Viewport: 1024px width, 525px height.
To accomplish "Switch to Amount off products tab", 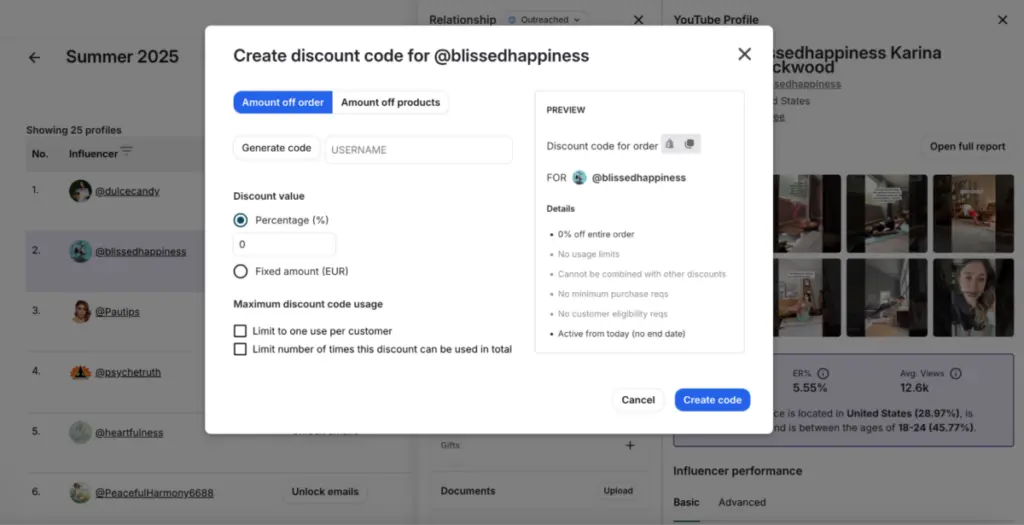I will coord(390,102).
